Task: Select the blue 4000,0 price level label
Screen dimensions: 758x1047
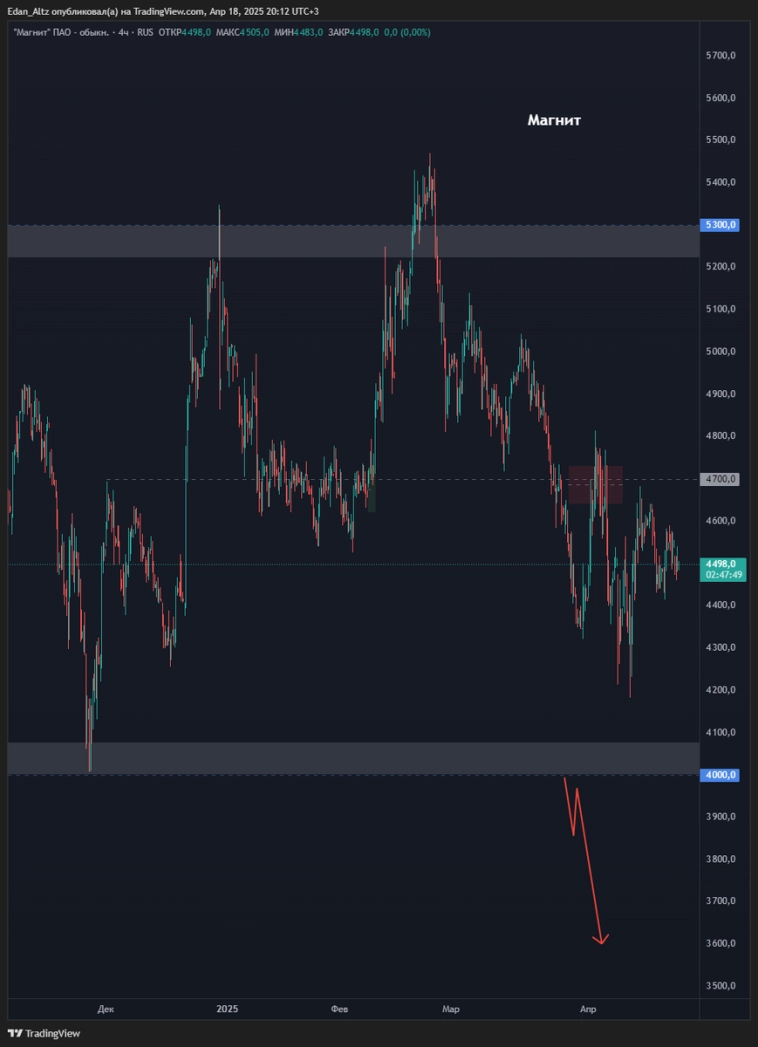Action: pos(719,775)
